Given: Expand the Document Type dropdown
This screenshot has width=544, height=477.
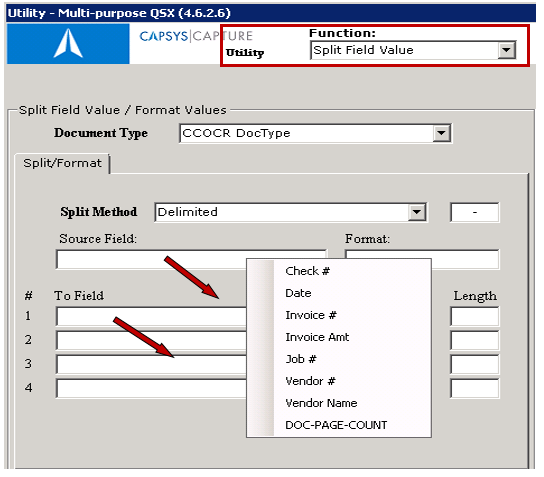Looking at the screenshot, I should (441, 133).
